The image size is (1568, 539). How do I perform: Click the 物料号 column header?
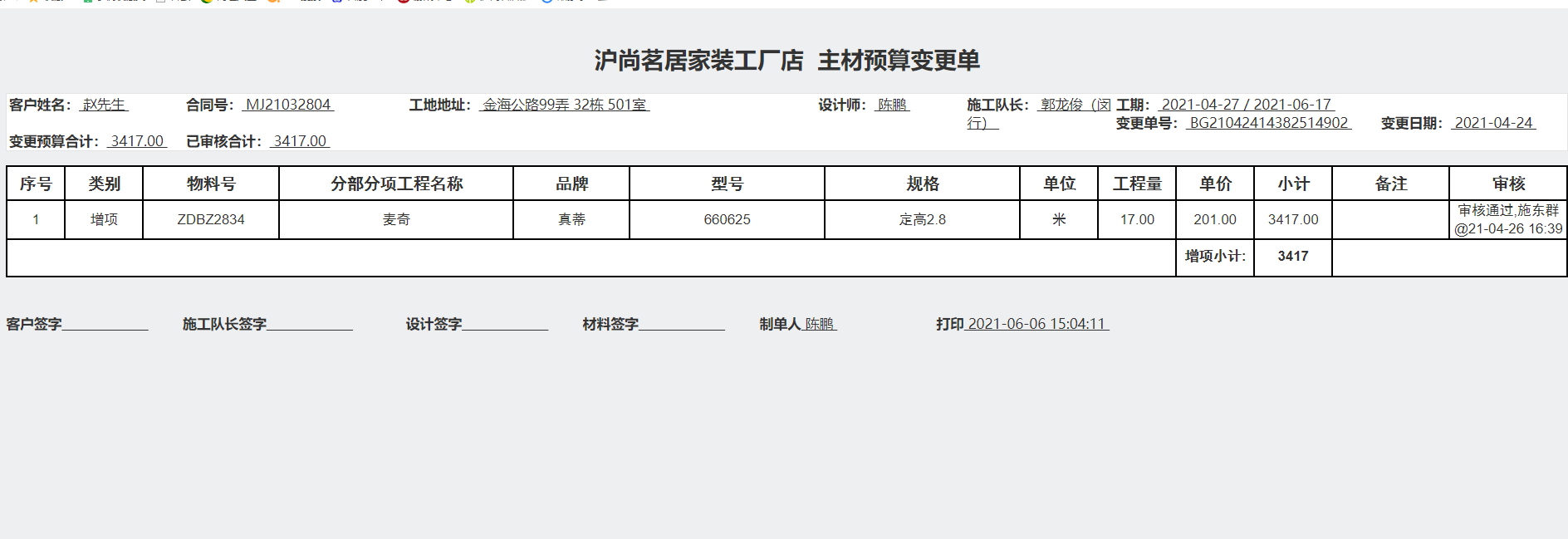[x=211, y=184]
